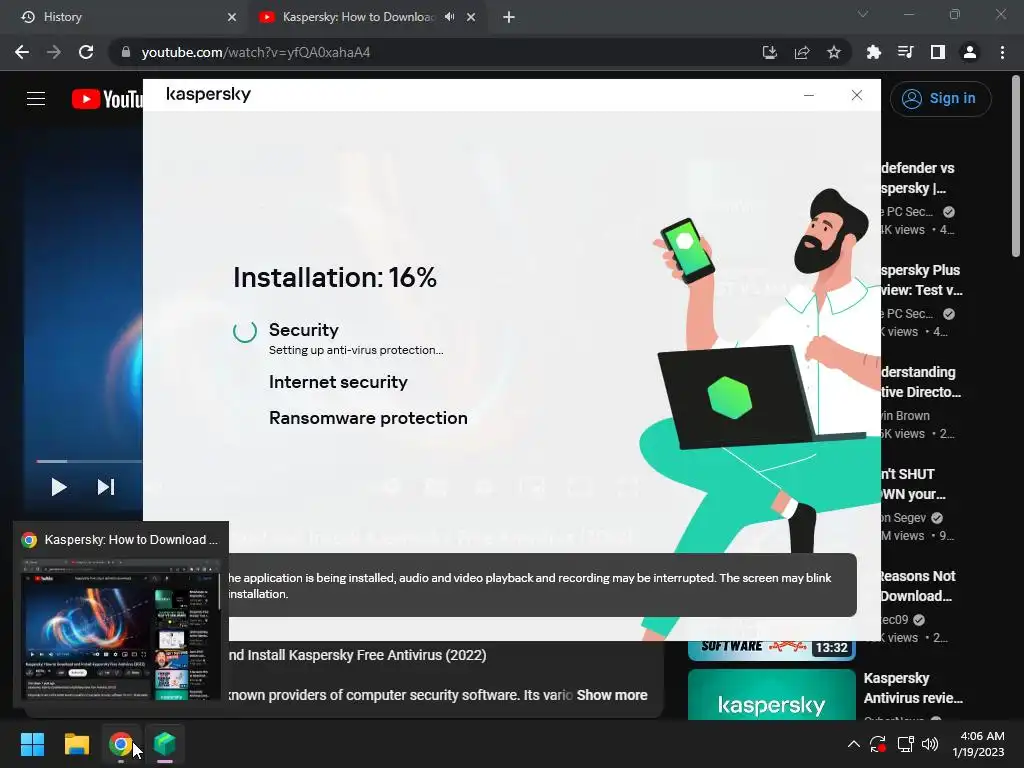Open a new browser tab
The height and width of the screenshot is (768, 1024).
point(509,17)
